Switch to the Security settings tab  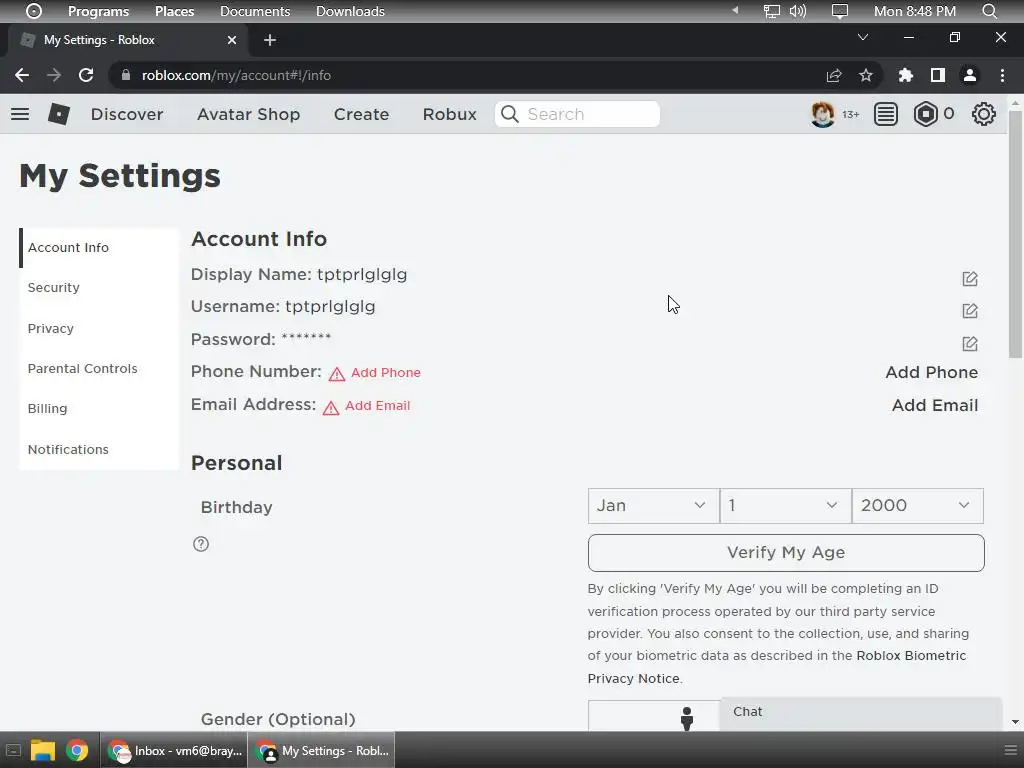[x=99, y=288]
